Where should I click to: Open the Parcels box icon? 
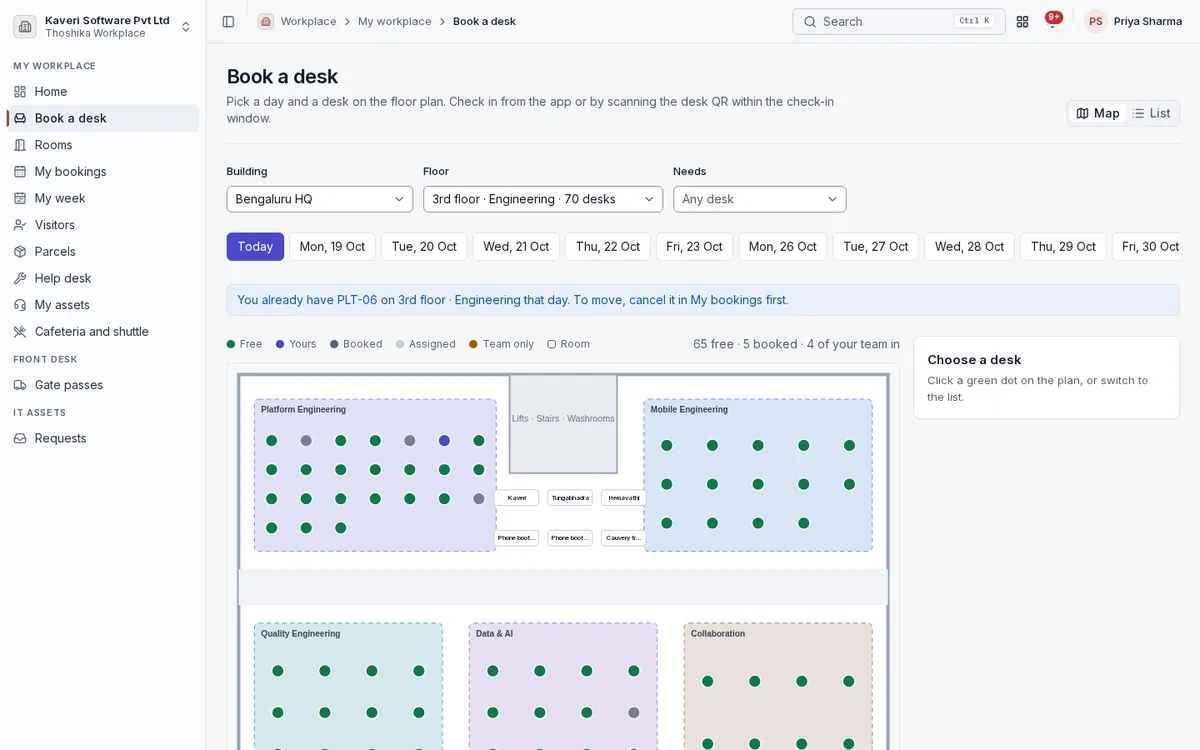pyautogui.click(x=20, y=252)
